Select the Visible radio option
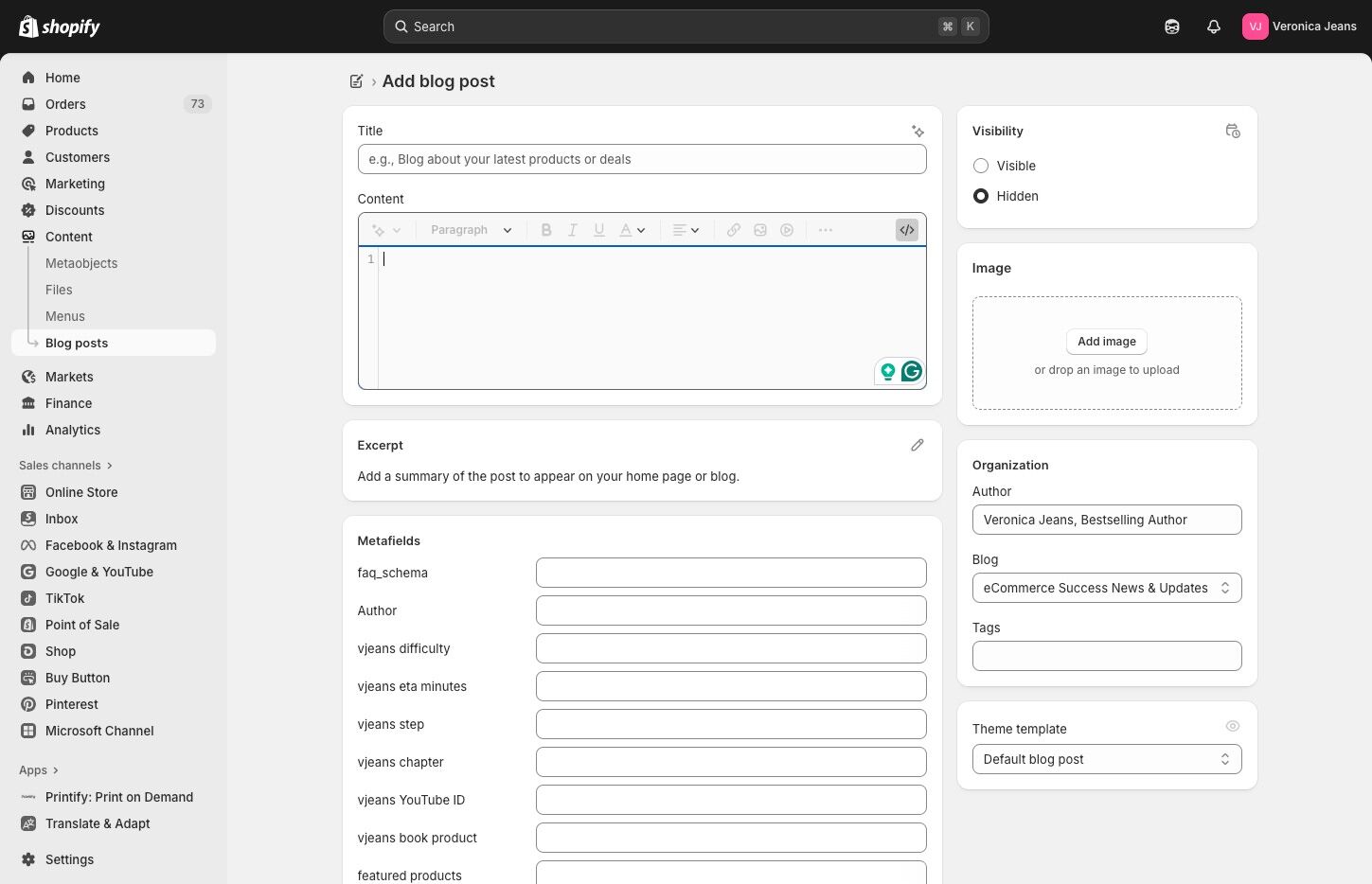Viewport: 1372px width, 884px height. pos(981,166)
